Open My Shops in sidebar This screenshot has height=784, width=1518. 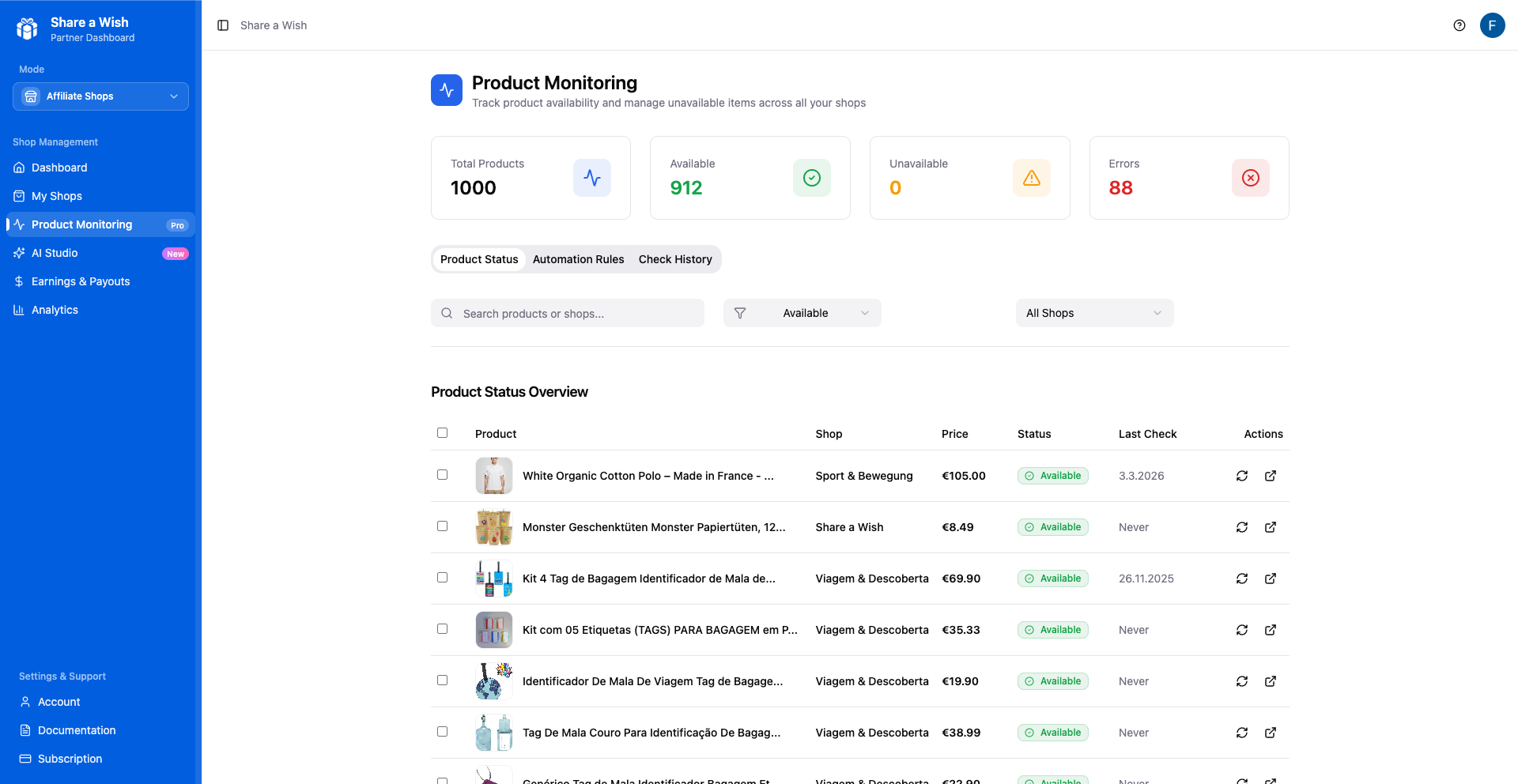[x=100, y=196]
